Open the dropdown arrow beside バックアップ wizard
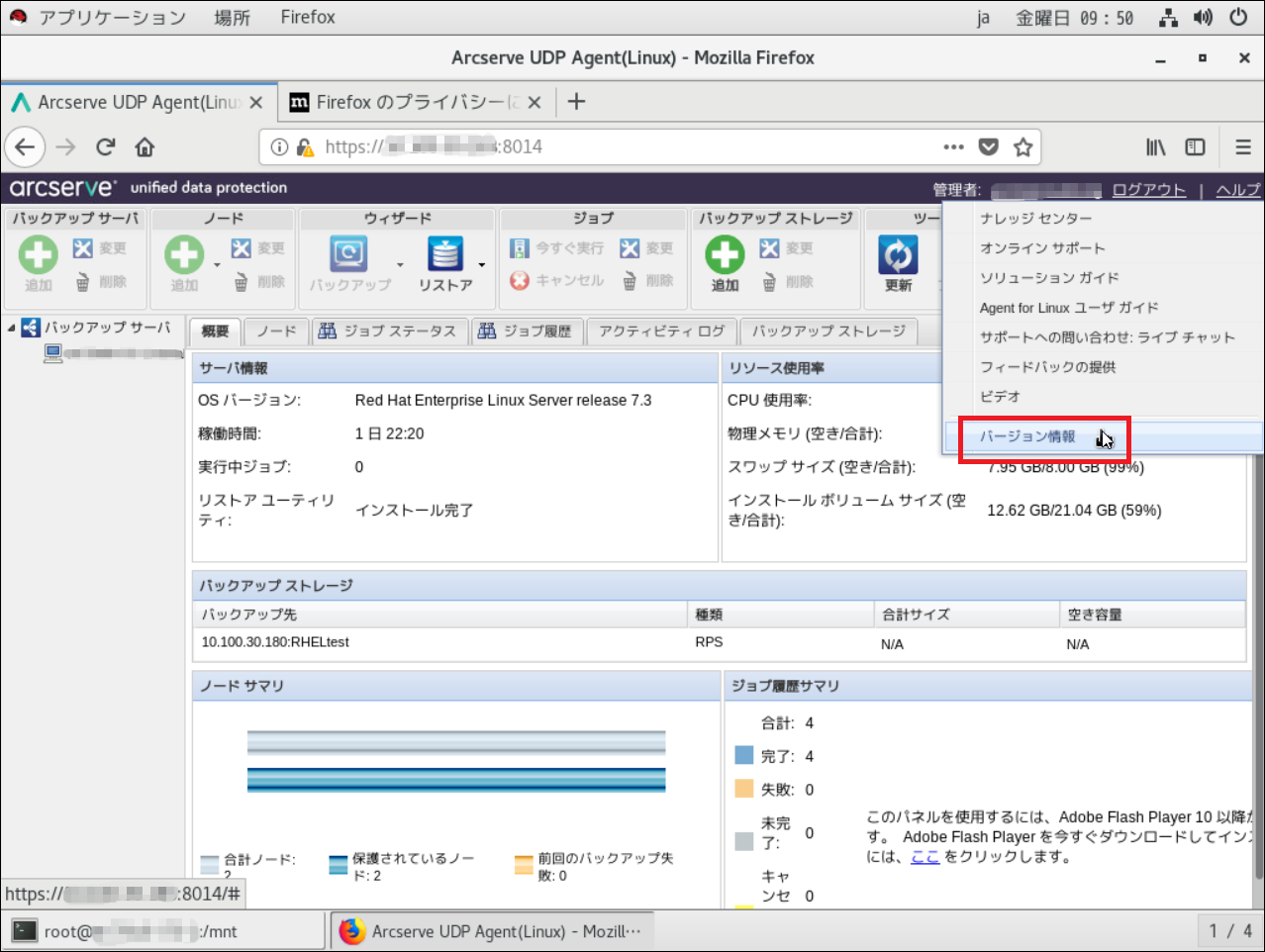The width and height of the screenshot is (1265, 952). point(400,264)
